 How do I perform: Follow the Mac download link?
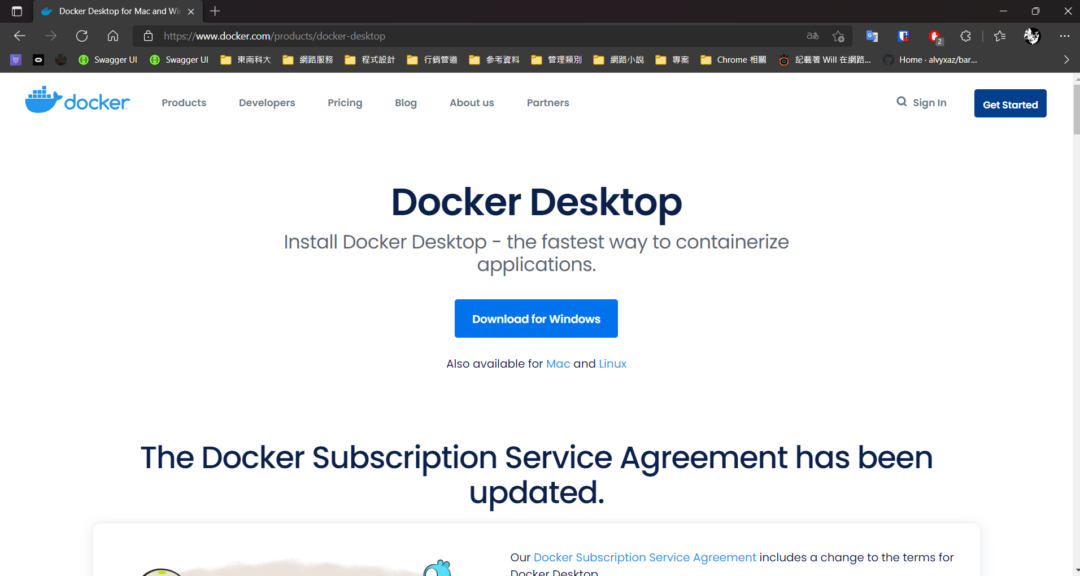558,364
